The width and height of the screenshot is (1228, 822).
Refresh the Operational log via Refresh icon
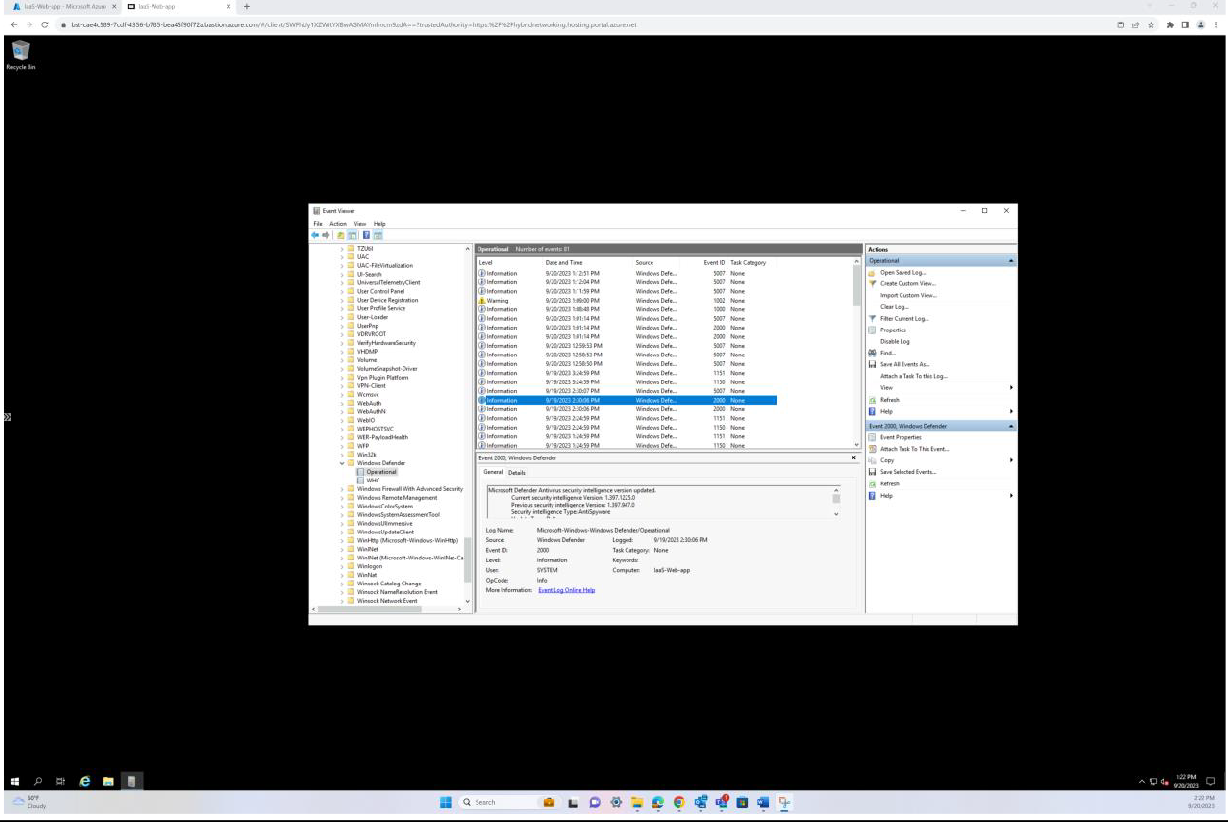[x=871, y=400]
